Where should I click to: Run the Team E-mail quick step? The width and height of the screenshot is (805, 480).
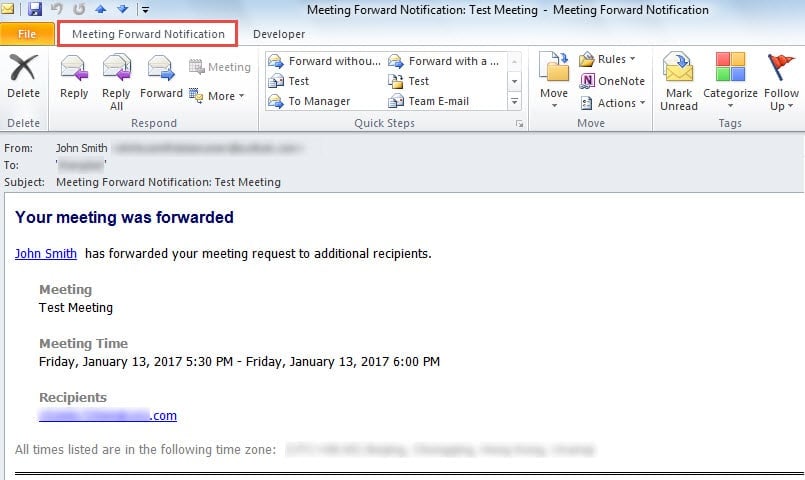pos(429,101)
